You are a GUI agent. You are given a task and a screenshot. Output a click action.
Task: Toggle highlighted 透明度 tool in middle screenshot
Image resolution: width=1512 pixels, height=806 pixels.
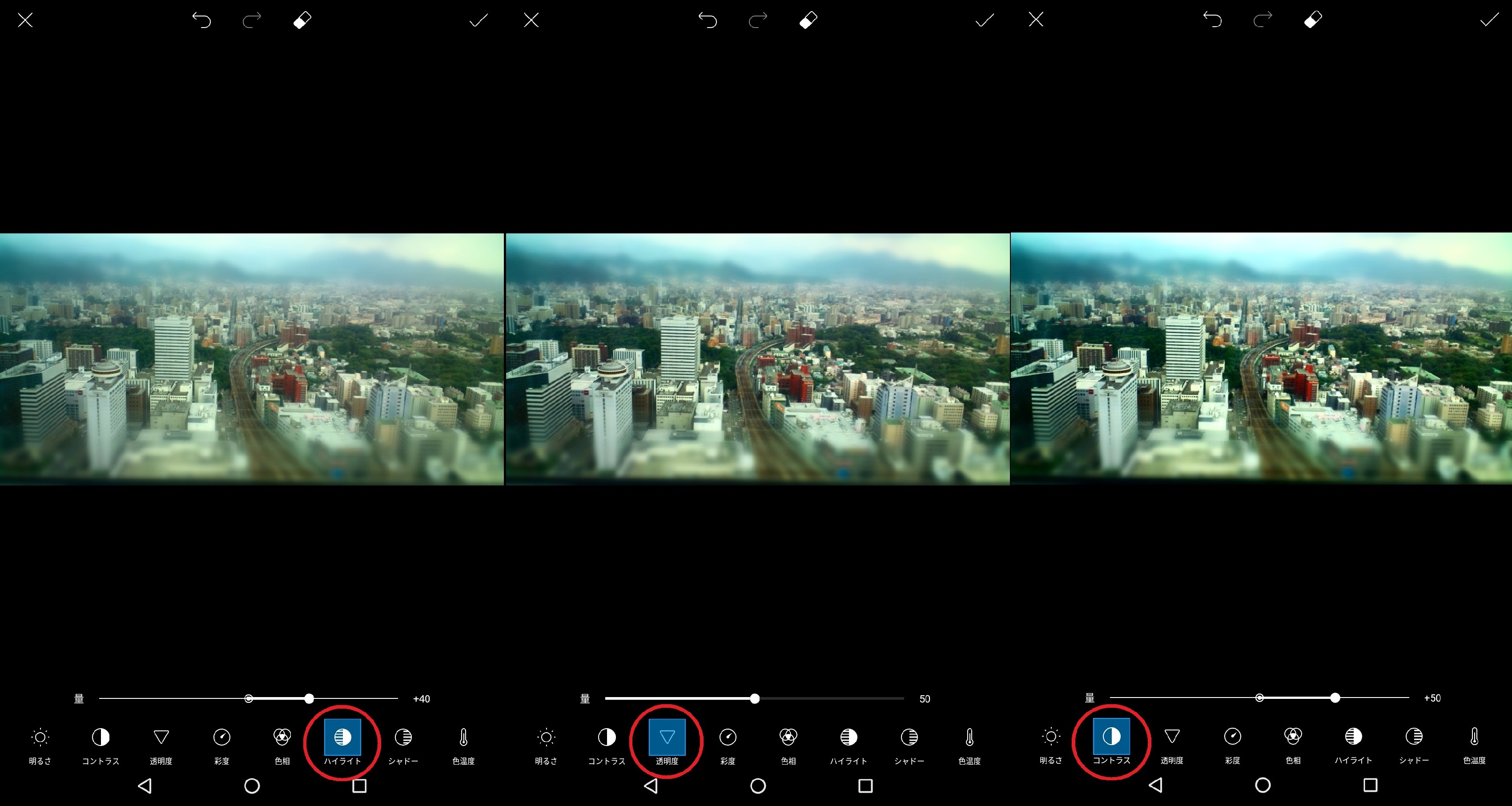pos(667,738)
